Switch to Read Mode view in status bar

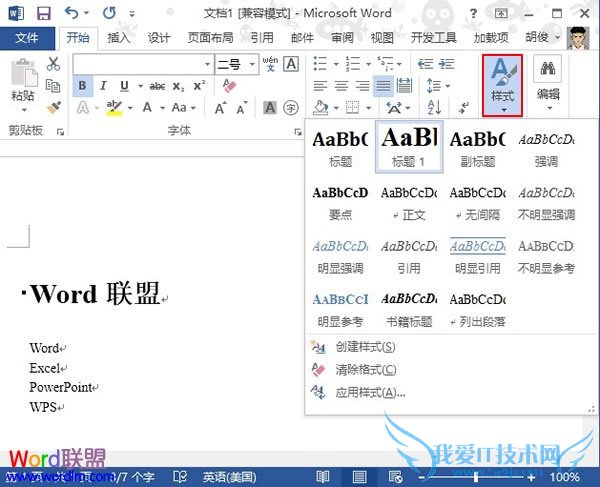pos(323,477)
